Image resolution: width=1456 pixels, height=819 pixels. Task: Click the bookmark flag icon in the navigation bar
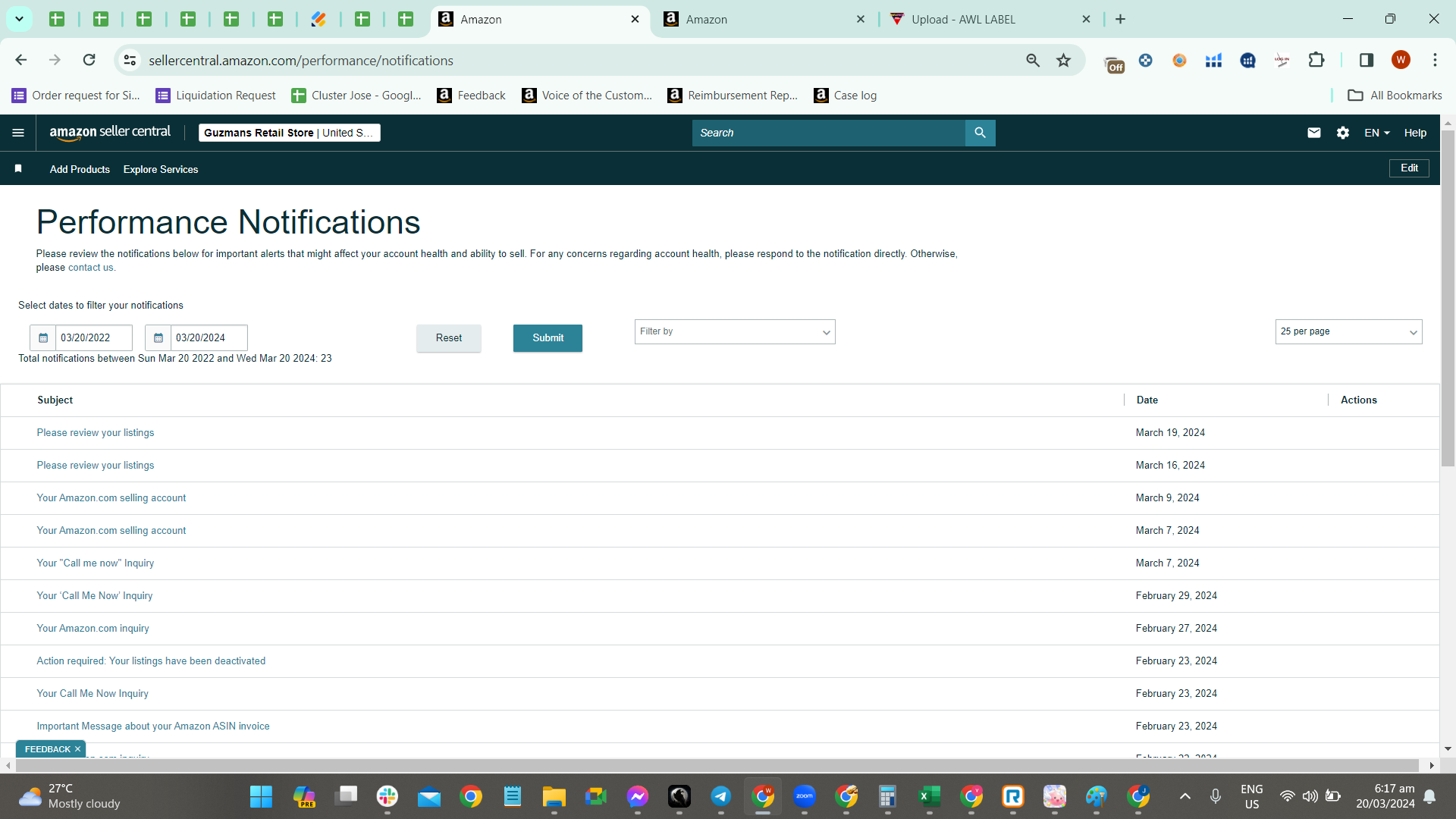click(x=18, y=168)
